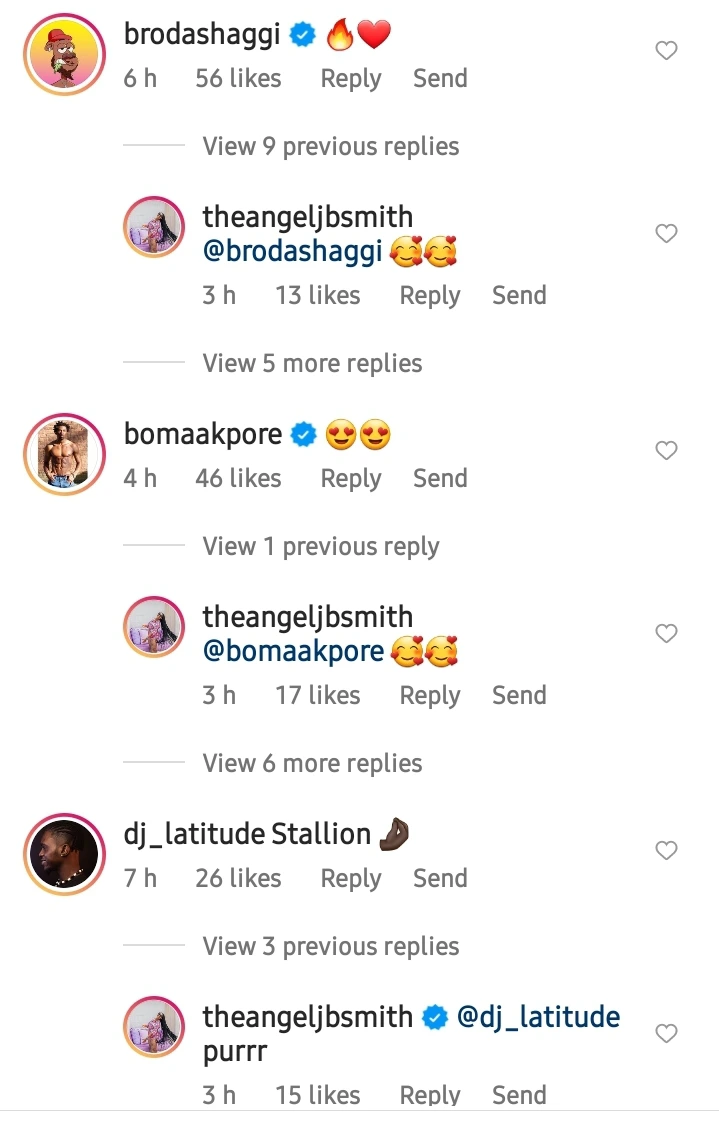Show View 3 previous replies

(331, 946)
